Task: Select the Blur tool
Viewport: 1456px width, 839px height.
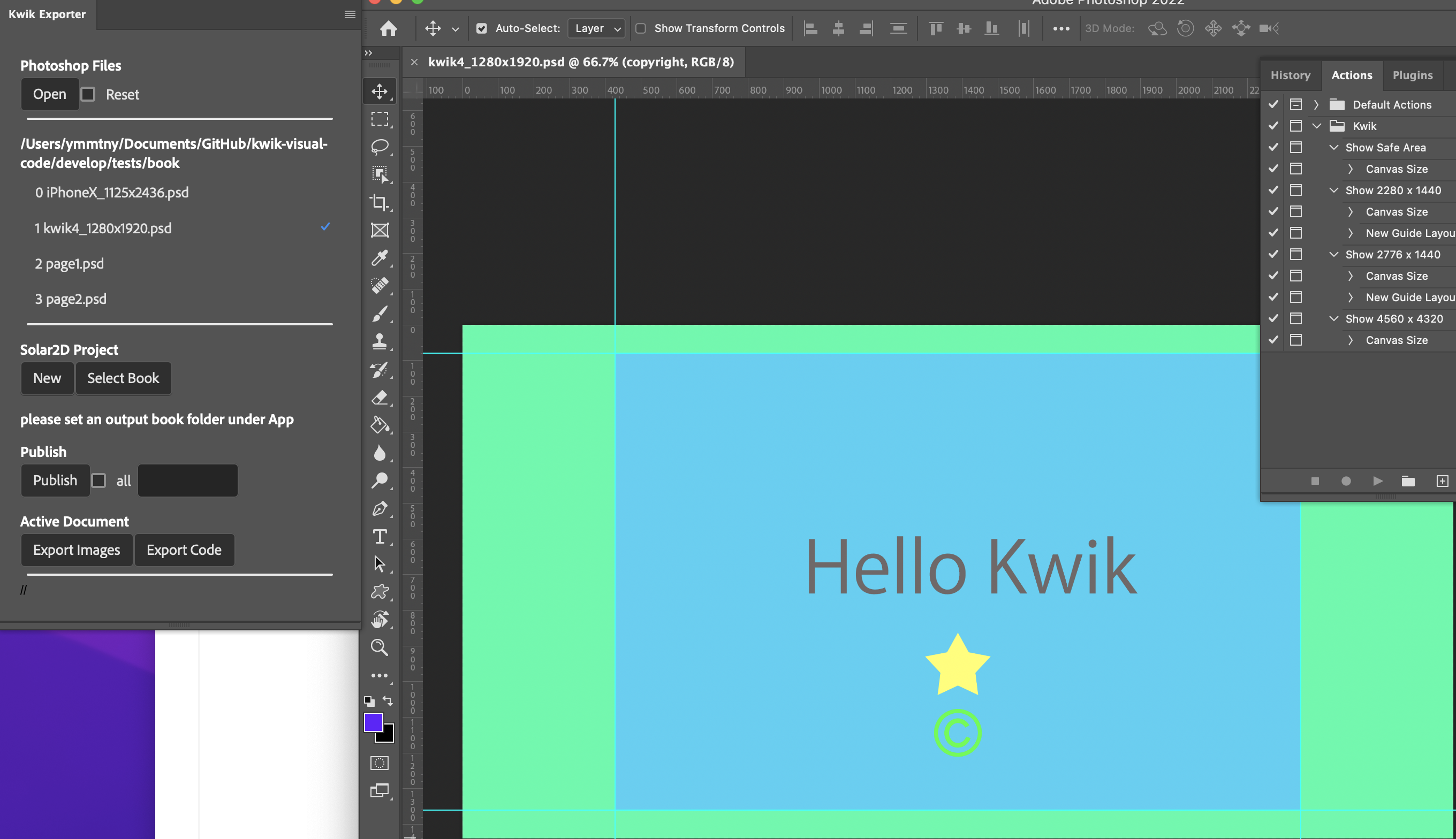Action: [380, 453]
